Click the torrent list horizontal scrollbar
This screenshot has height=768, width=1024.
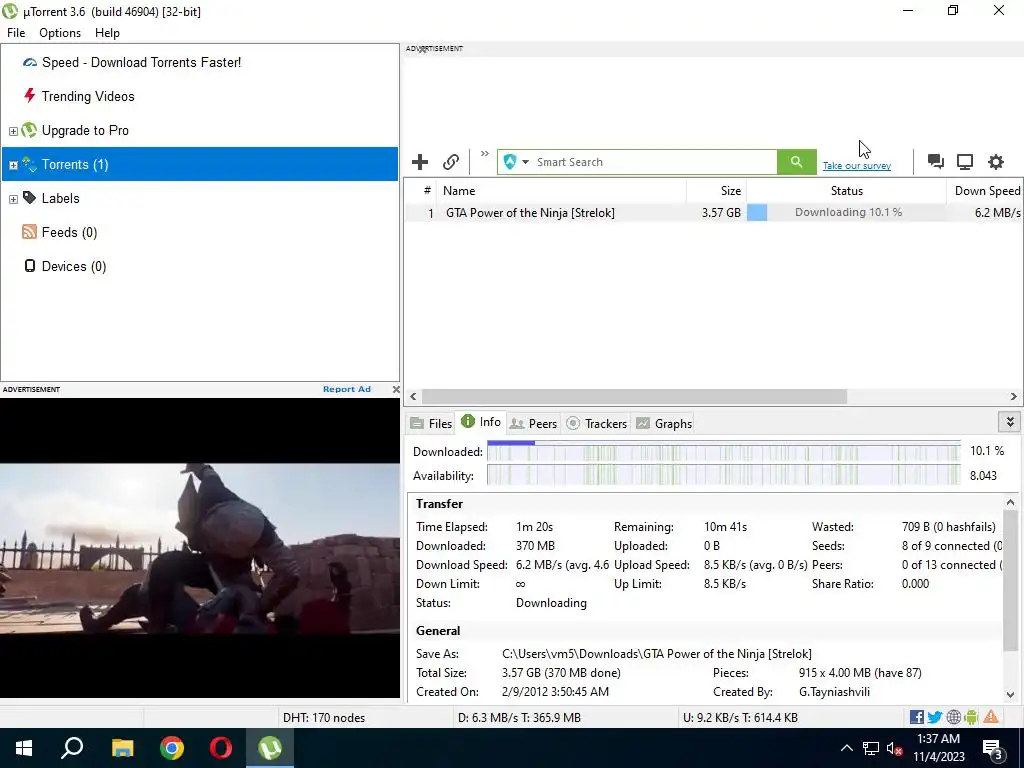[x=634, y=396]
